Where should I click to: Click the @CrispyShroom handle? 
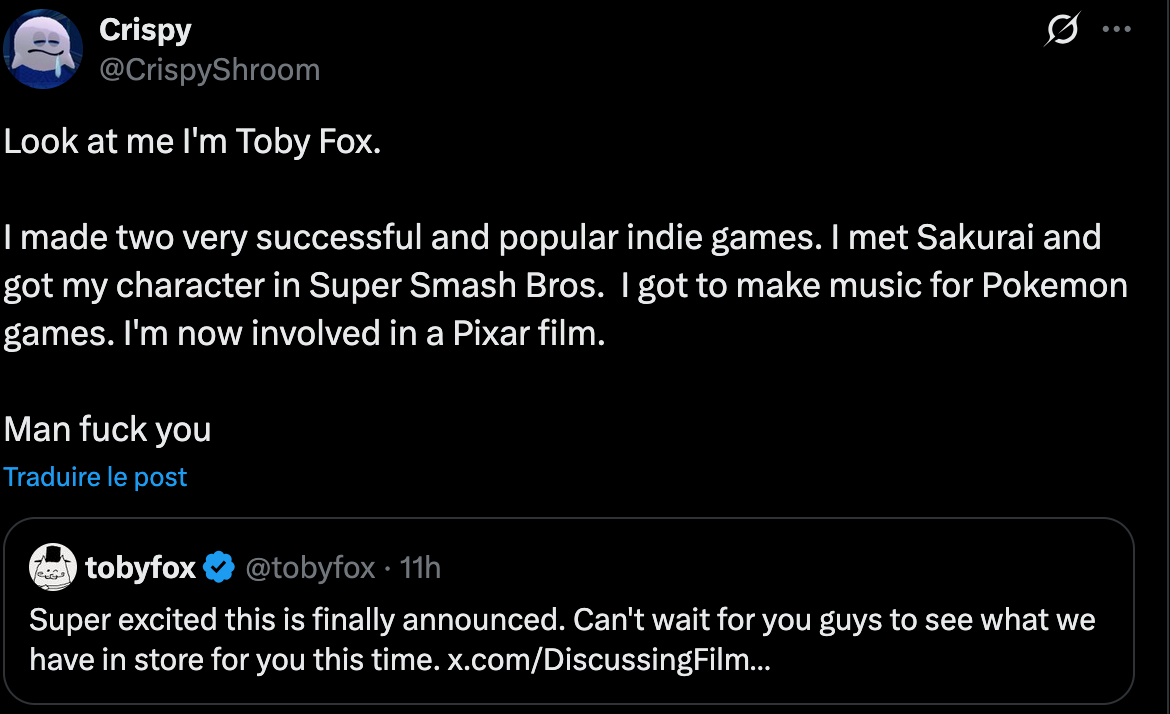209,69
